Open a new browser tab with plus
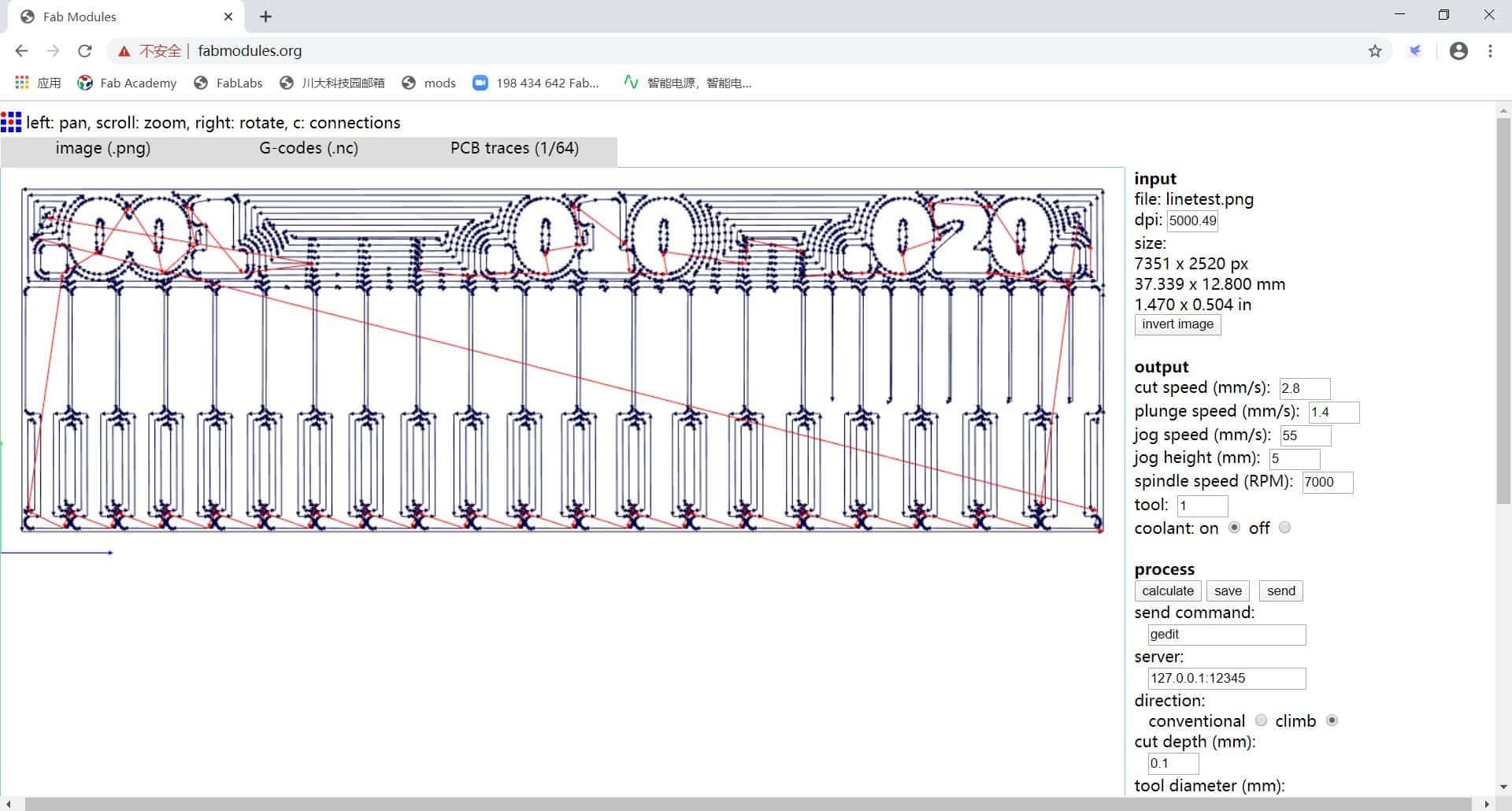Viewport: 1512px width, 811px height. coord(265,17)
